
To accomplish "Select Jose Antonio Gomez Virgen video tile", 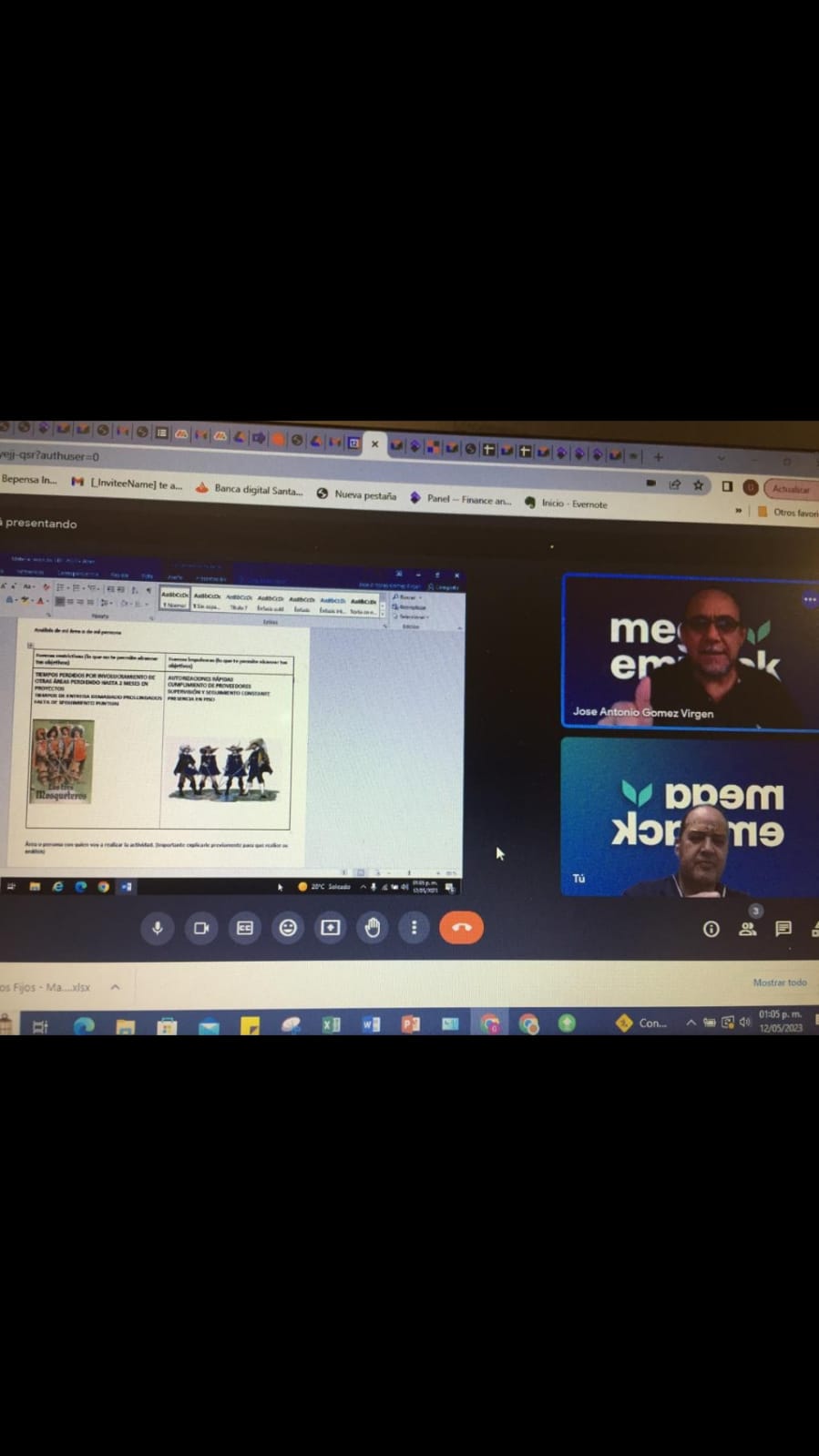I will [690, 652].
